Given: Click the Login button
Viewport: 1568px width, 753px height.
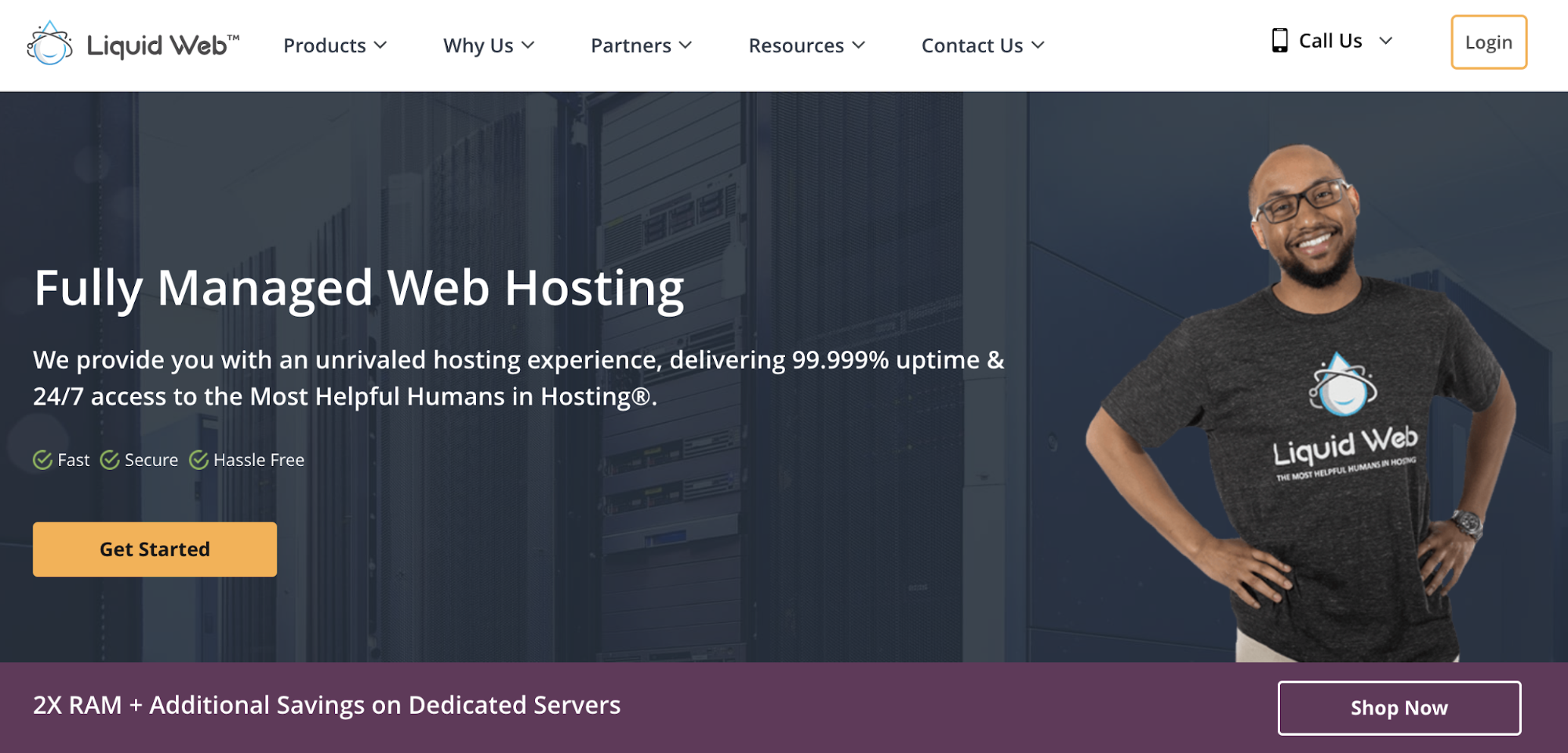Looking at the screenshot, I should click(x=1489, y=42).
